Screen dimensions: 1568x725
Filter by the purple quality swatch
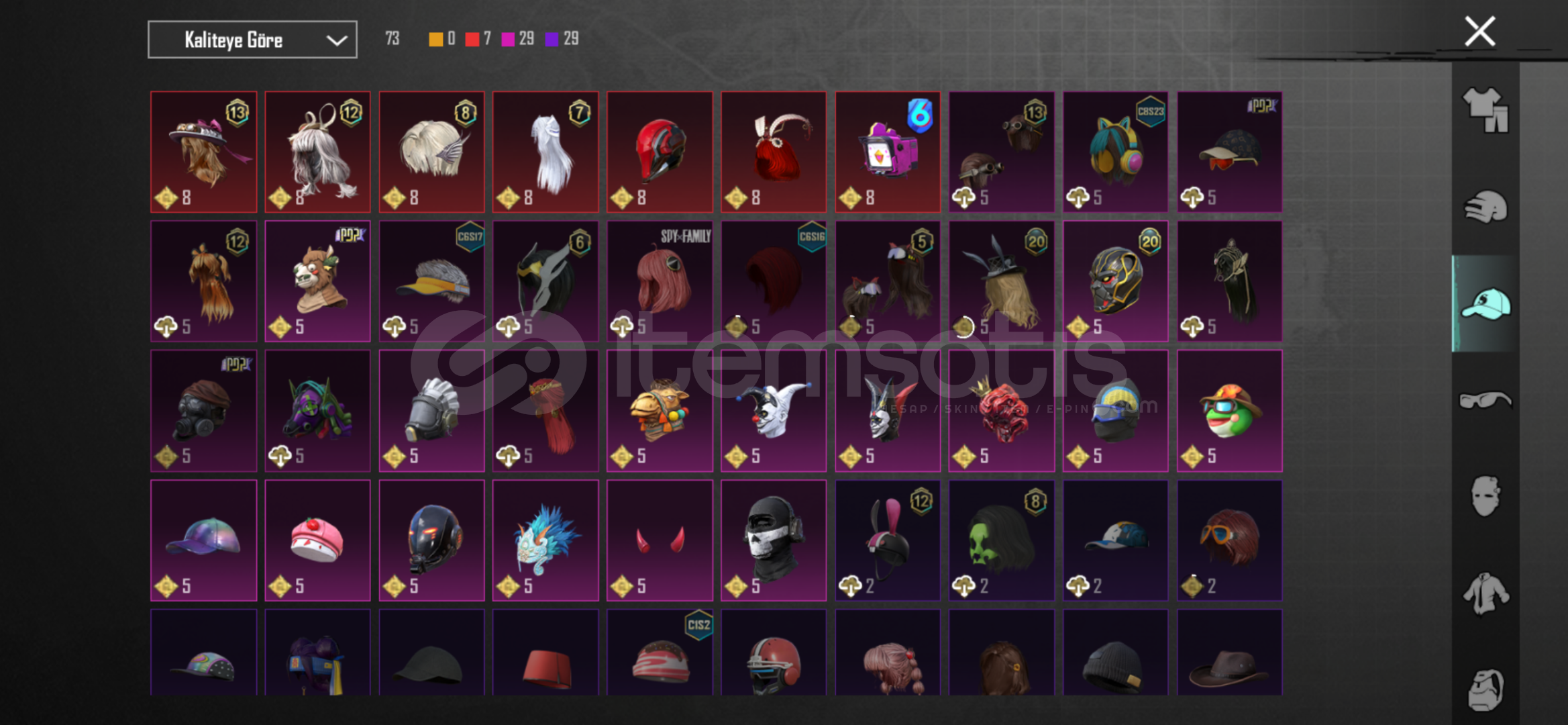(552, 39)
